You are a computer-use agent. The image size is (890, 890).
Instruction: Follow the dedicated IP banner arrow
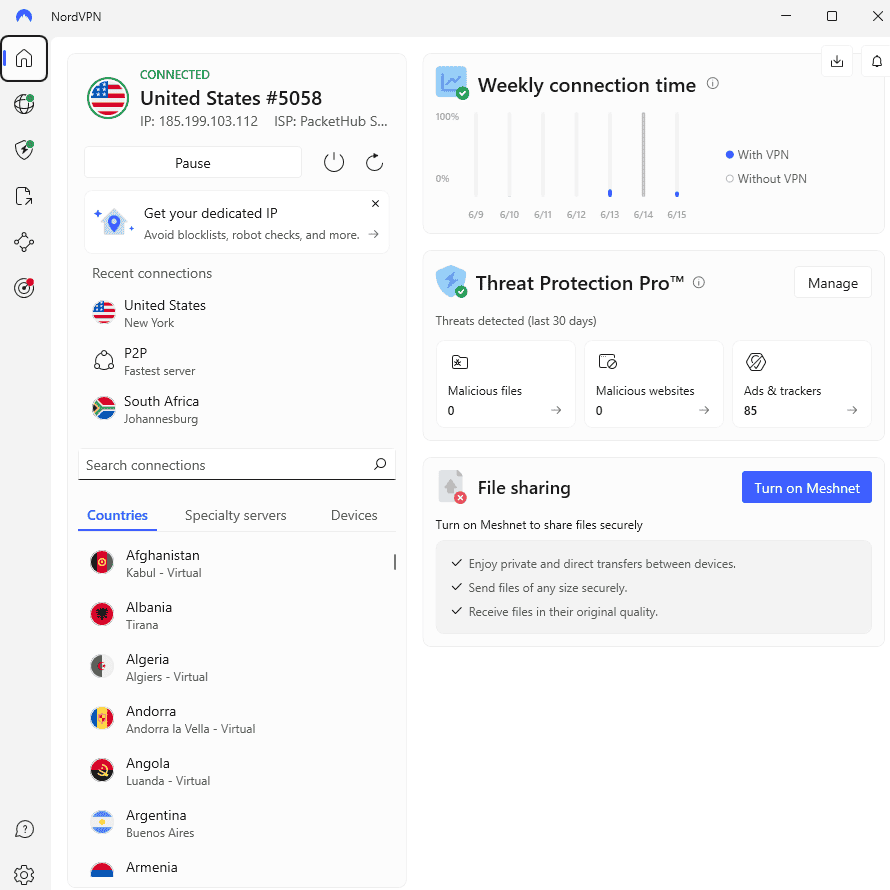(373, 234)
